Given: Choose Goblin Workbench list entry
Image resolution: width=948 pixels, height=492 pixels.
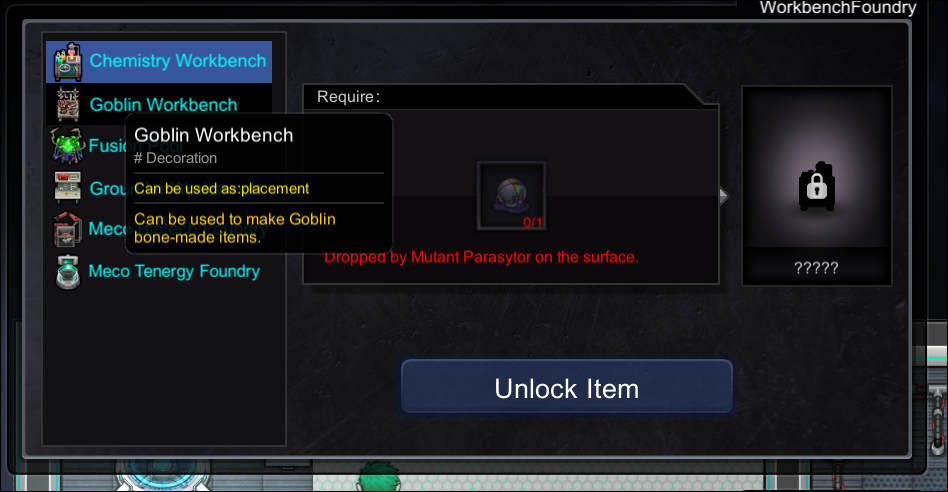Looking at the screenshot, I should (x=159, y=104).
